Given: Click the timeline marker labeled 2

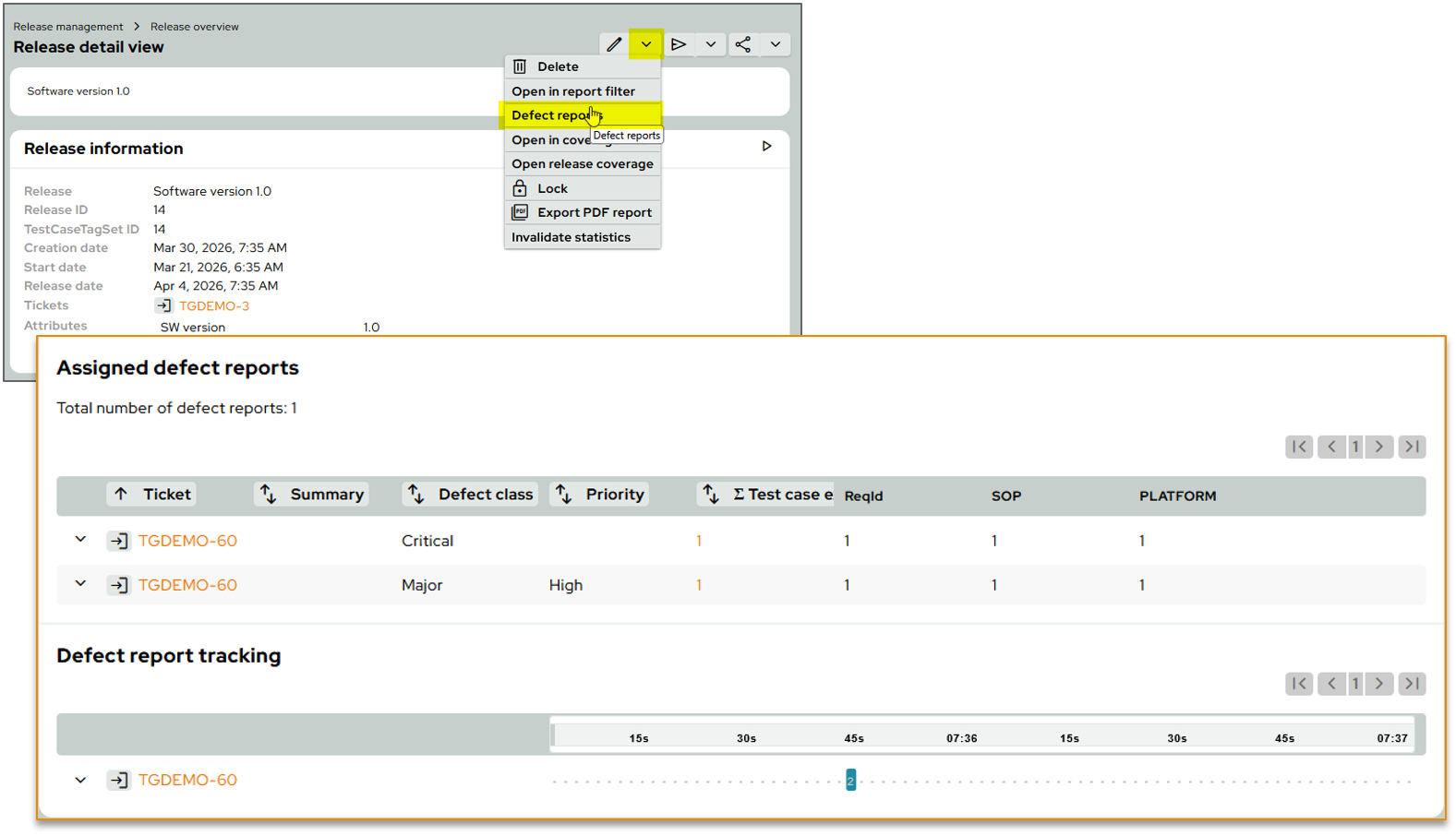Looking at the screenshot, I should [851, 781].
